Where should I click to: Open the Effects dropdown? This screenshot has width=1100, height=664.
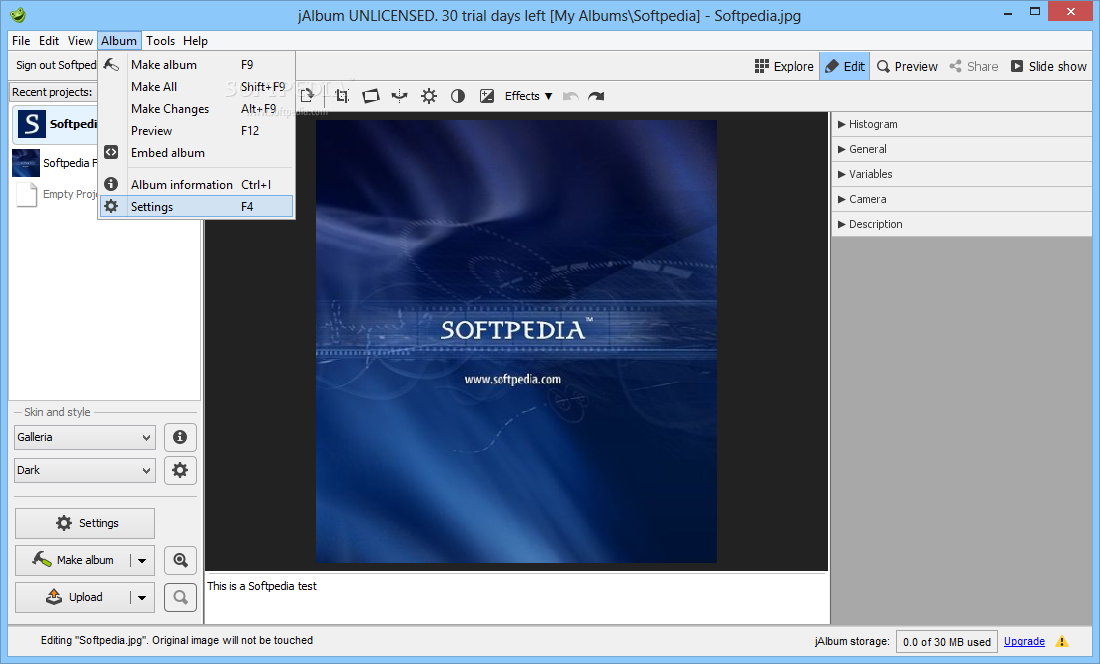click(528, 96)
